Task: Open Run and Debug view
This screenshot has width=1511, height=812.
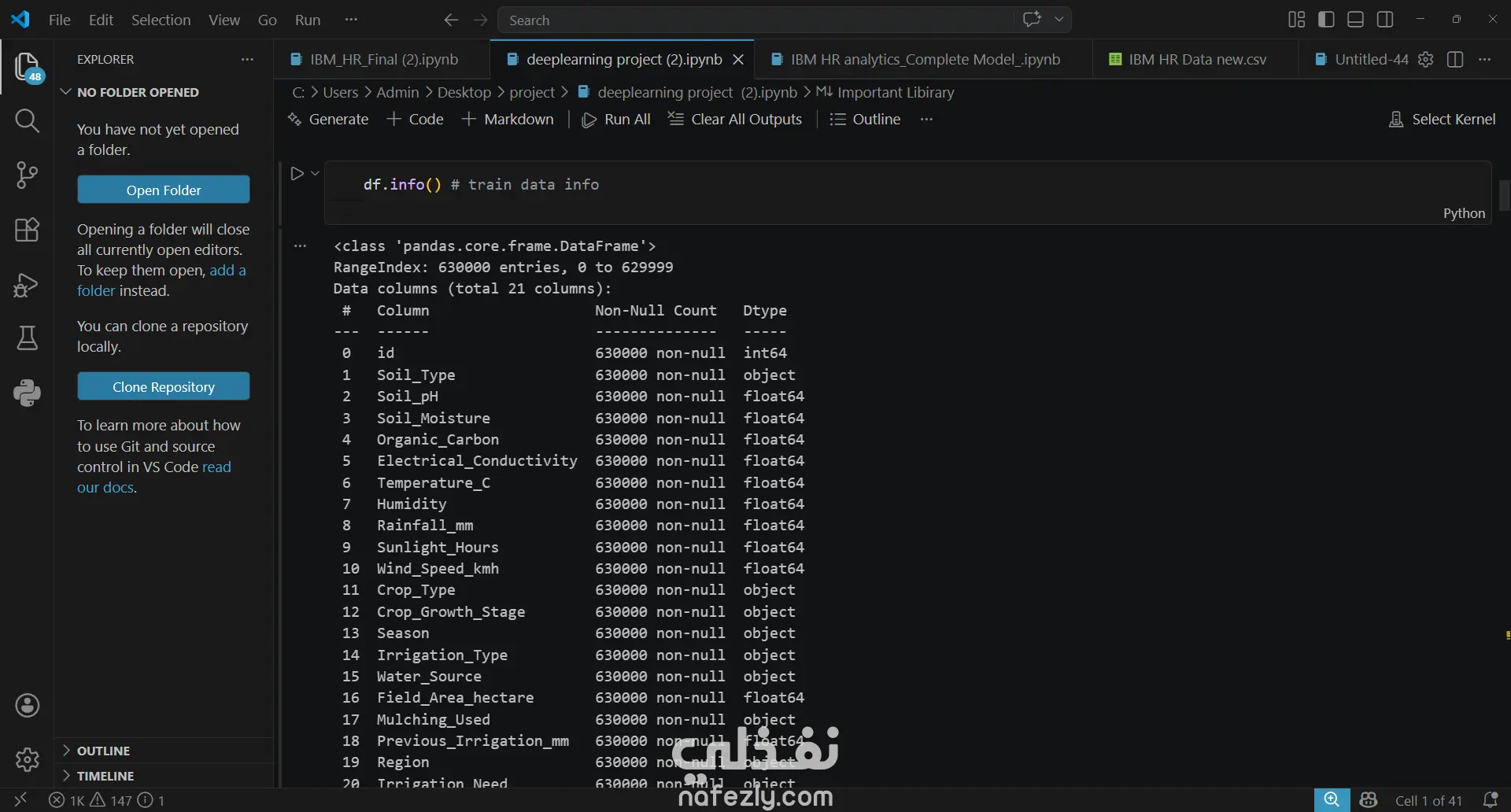Action: click(x=27, y=284)
